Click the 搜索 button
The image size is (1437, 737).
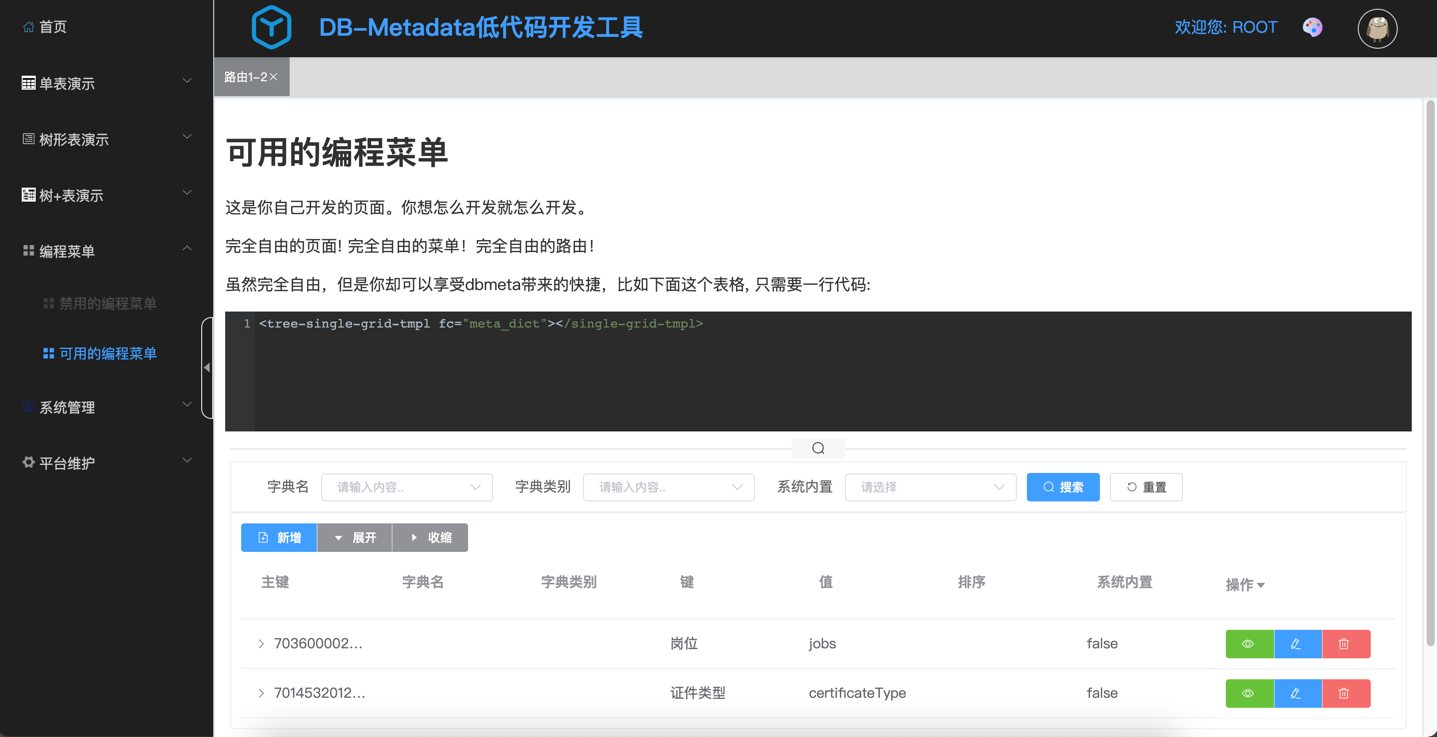(1062, 487)
